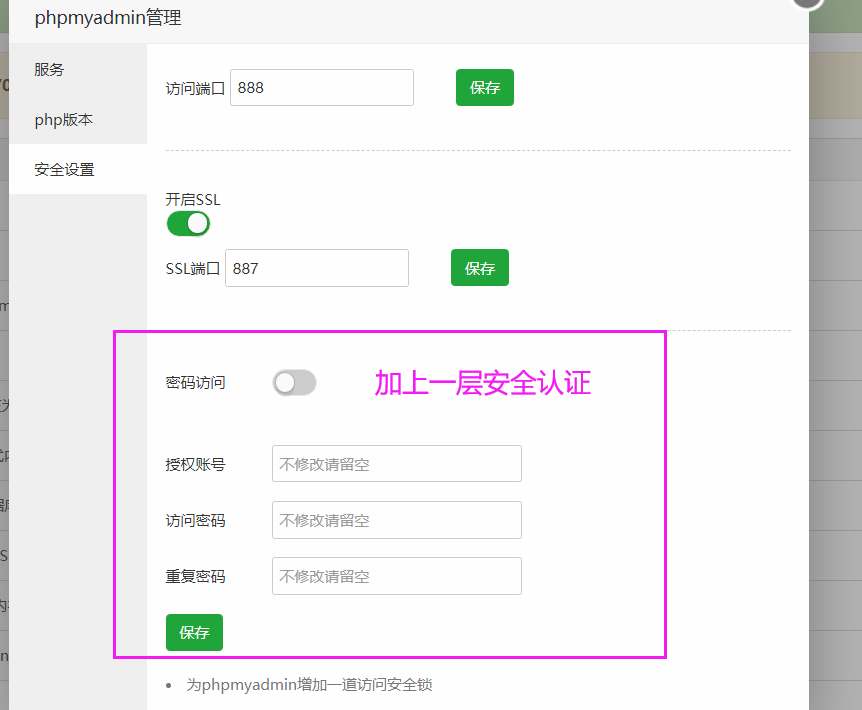This screenshot has height=710, width=862.
Task: Click the phpmyadmin管理 dialog title
Action: 108,18
